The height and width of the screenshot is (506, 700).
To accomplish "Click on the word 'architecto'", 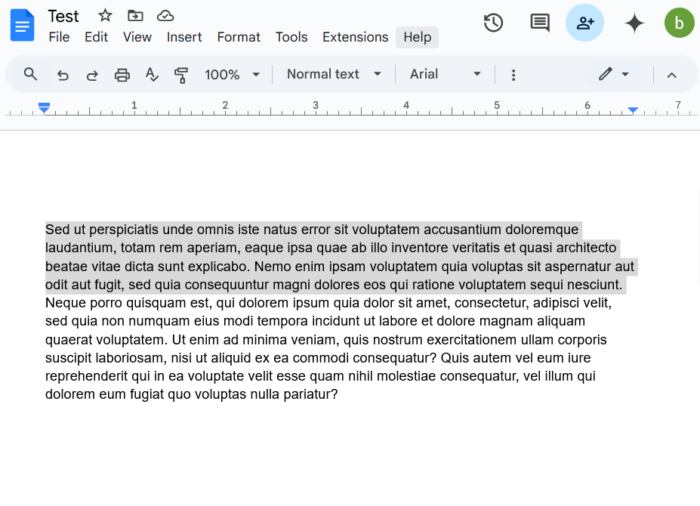I will (586, 248).
